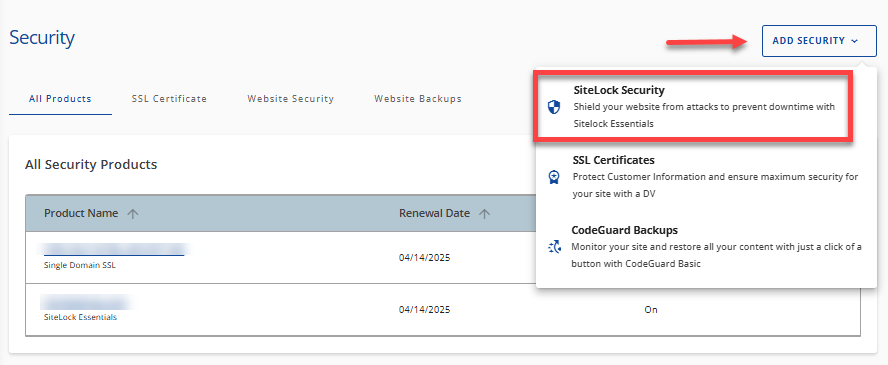Open the blurred Single Domain SSL product link

coord(114,249)
